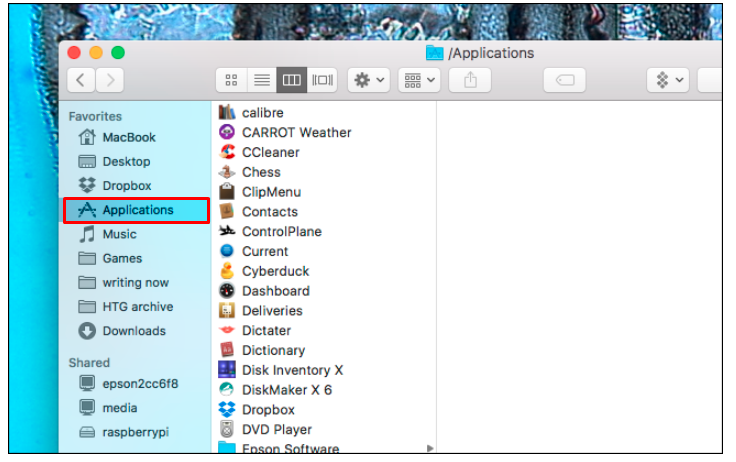Open the Dropbox toolbar dropdown

coord(668,80)
